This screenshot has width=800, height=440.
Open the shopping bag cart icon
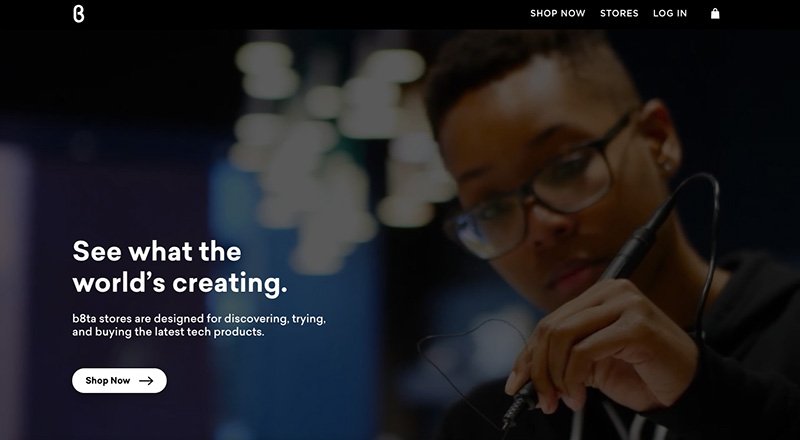coord(715,13)
